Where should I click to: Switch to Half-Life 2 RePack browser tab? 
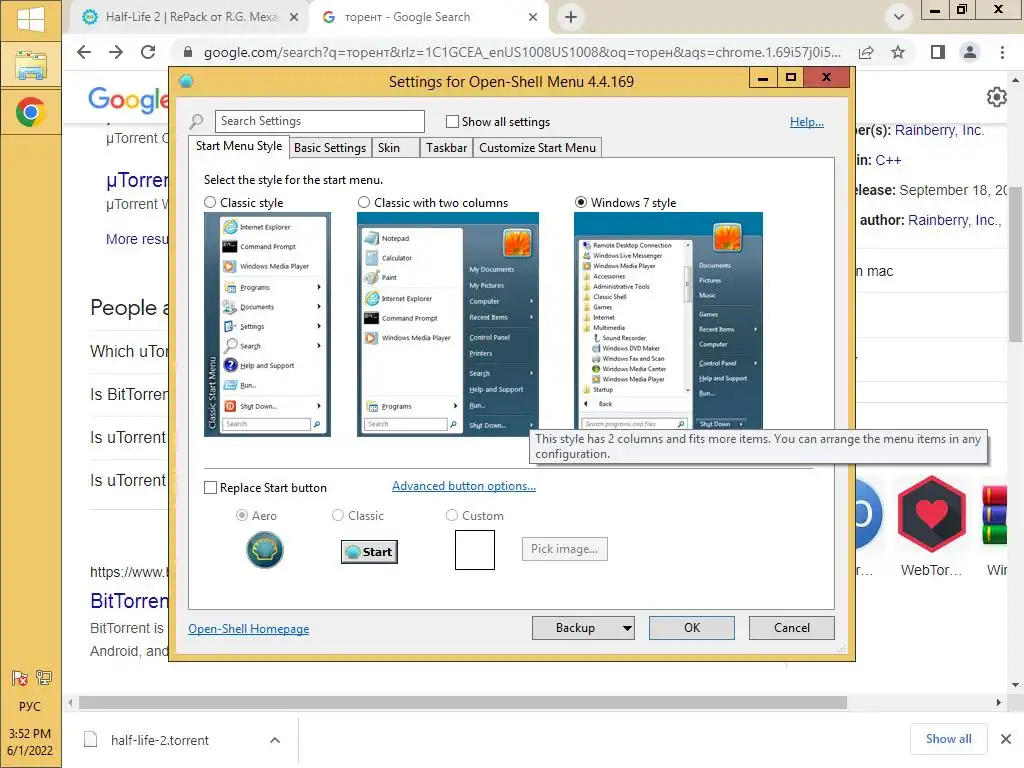(x=191, y=17)
